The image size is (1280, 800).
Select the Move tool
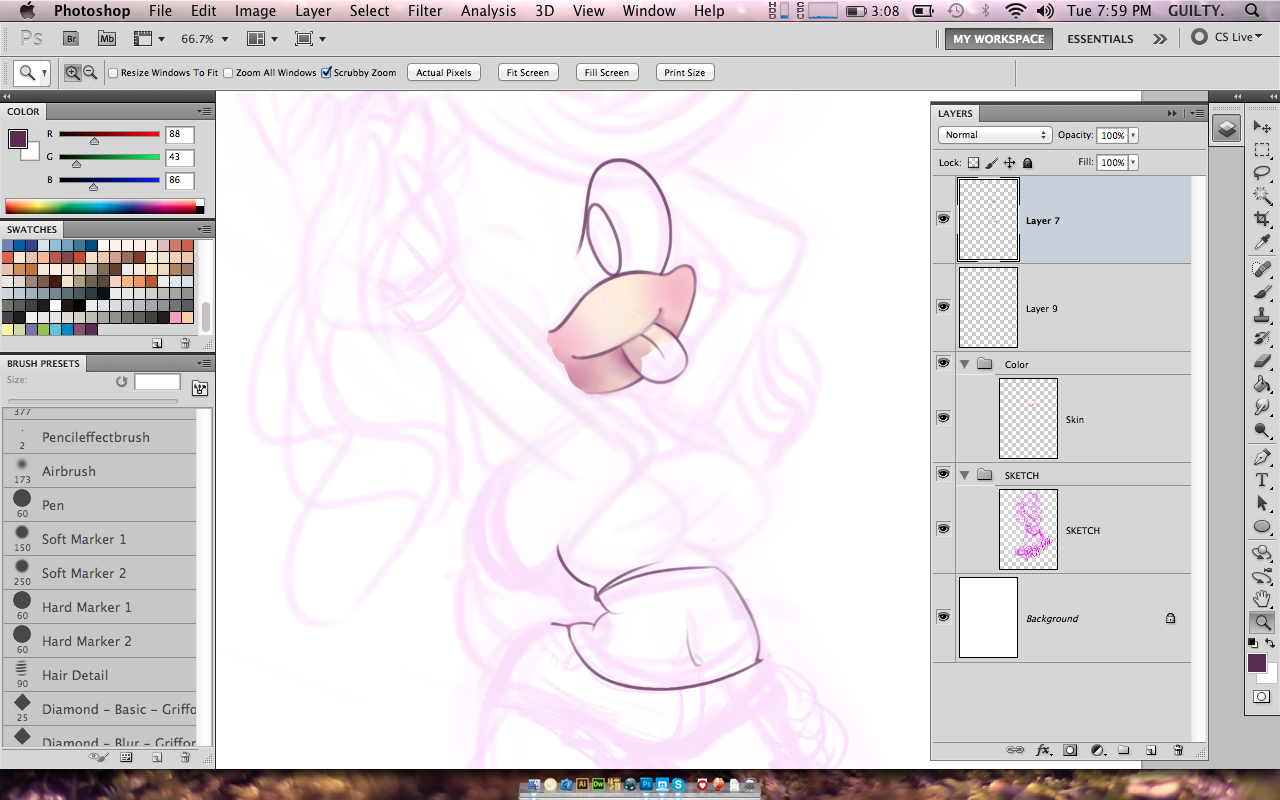tap(1262, 126)
